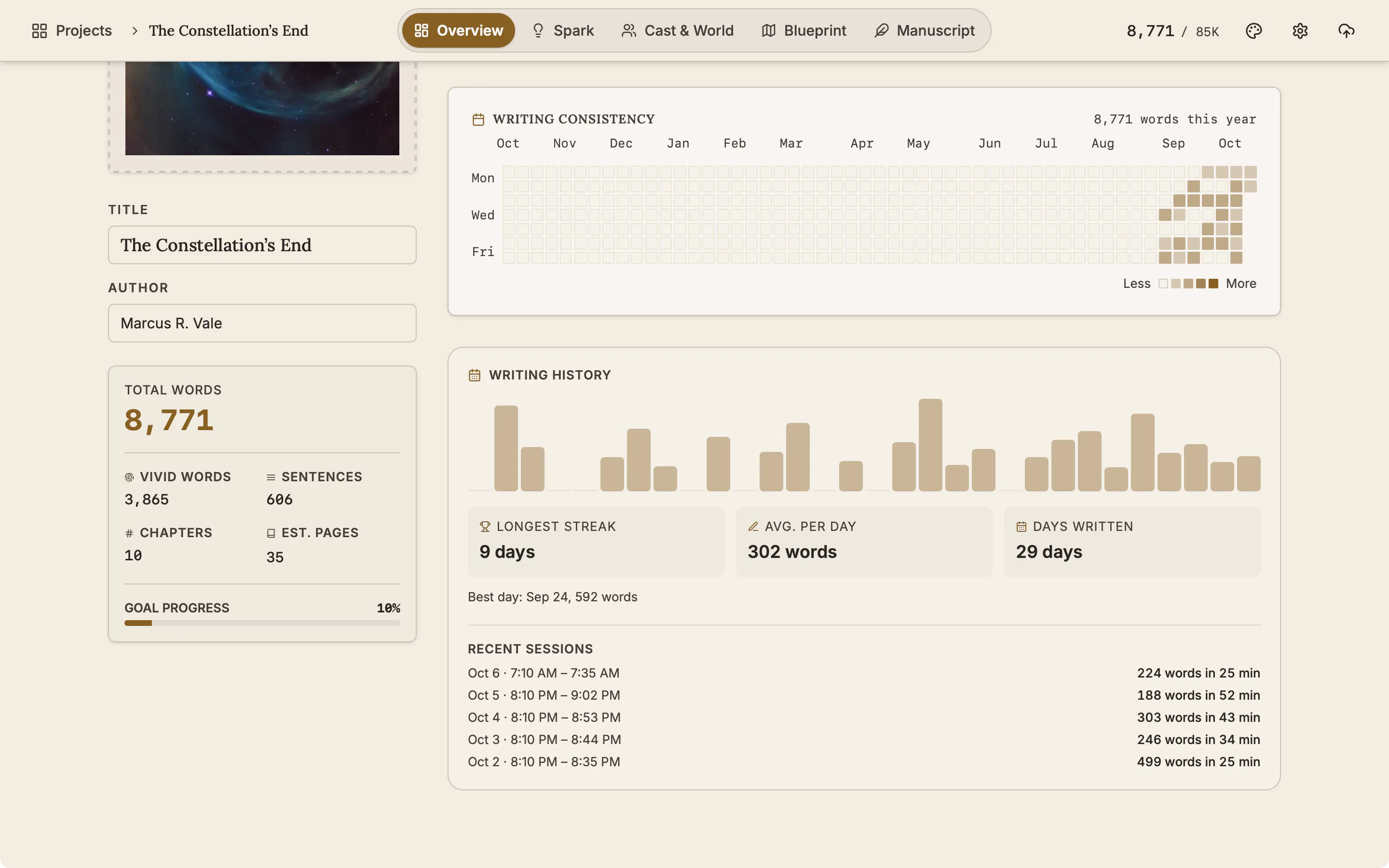Viewport: 1389px width, 868px height.
Task: Click '8,771 words this year' label
Action: point(1174,120)
